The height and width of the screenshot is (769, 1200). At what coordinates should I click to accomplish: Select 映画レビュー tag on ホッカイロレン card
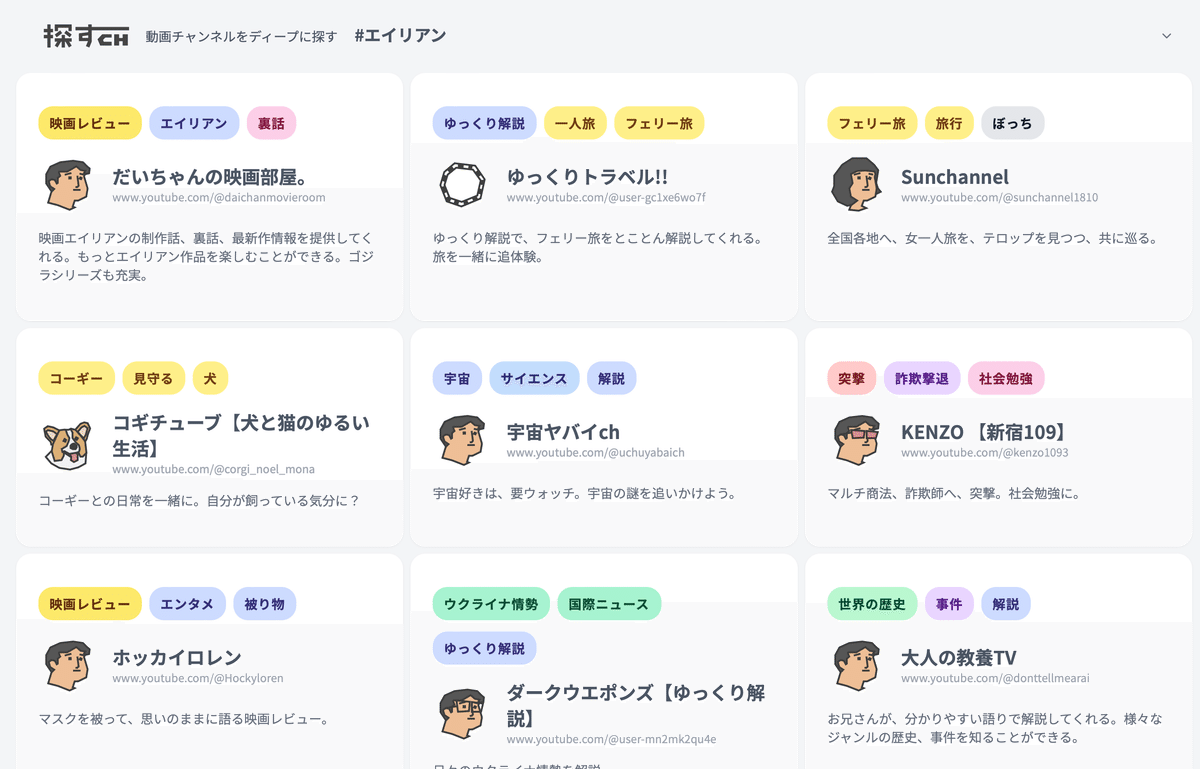[90, 604]
